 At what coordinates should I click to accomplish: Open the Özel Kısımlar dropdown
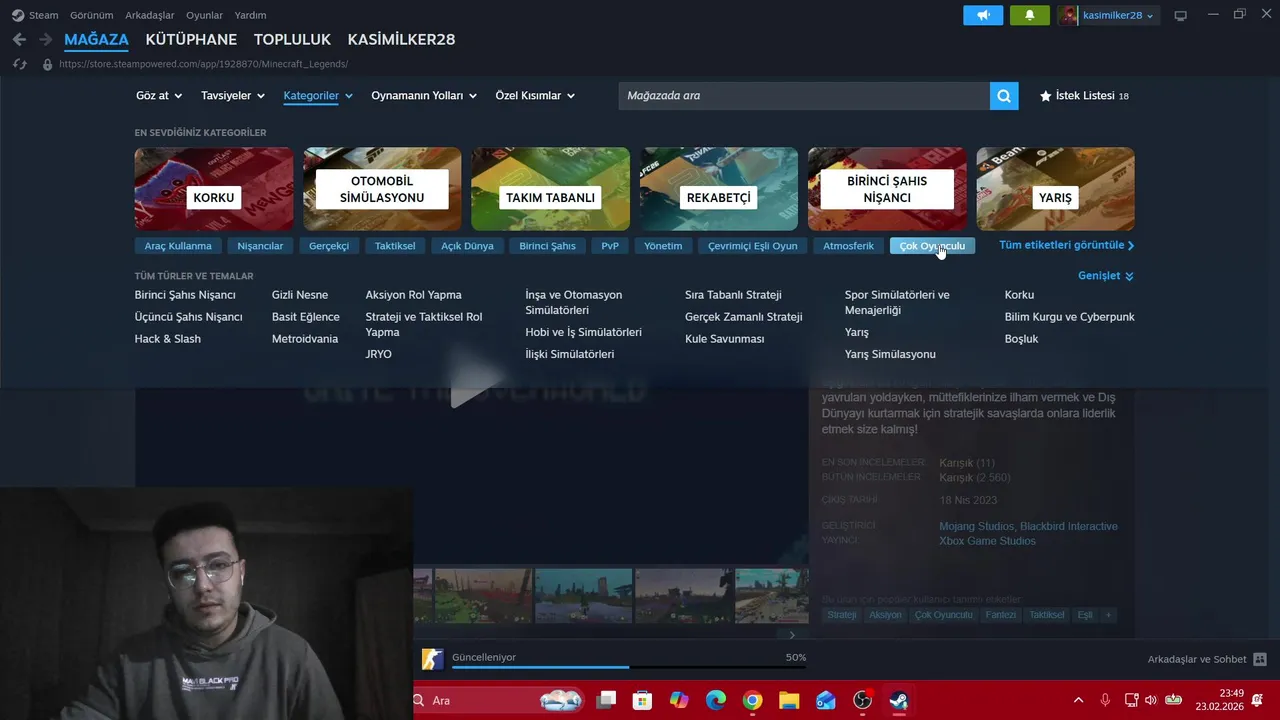click(535, 96)
